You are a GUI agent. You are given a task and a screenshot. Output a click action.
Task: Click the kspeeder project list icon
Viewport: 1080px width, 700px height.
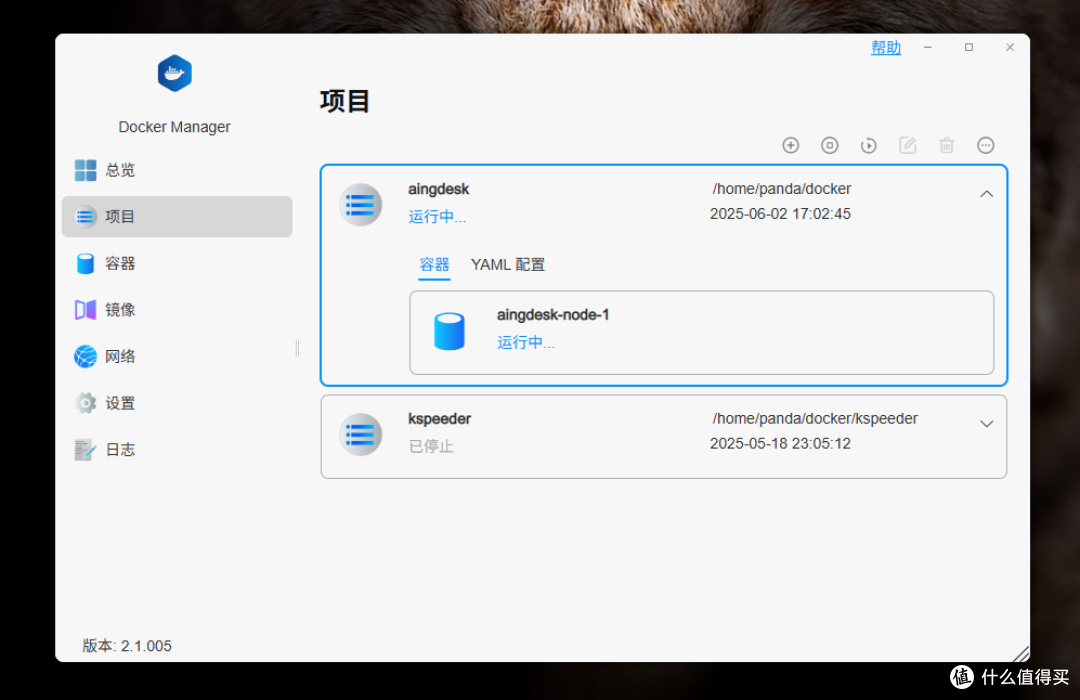tap(360, 434)
